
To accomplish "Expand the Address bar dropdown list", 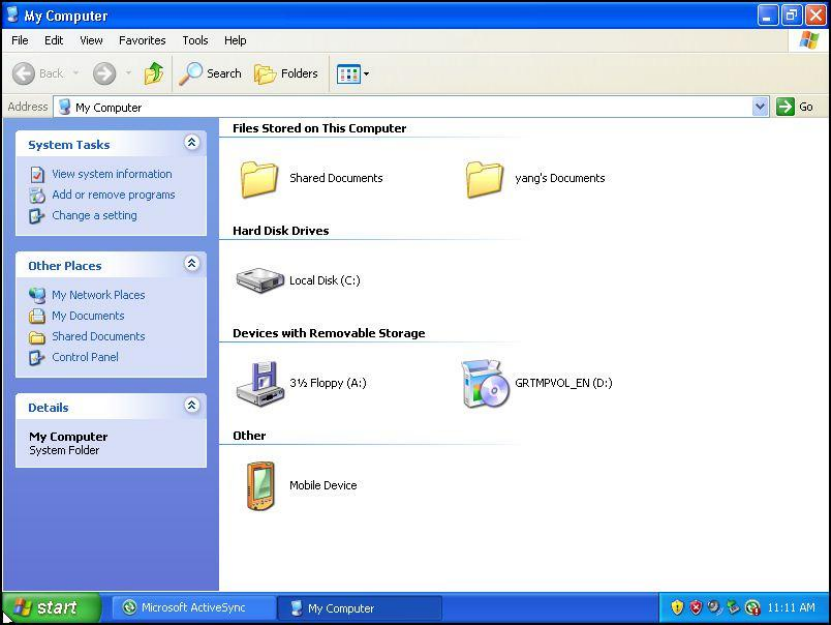I will tap(760, 107).
